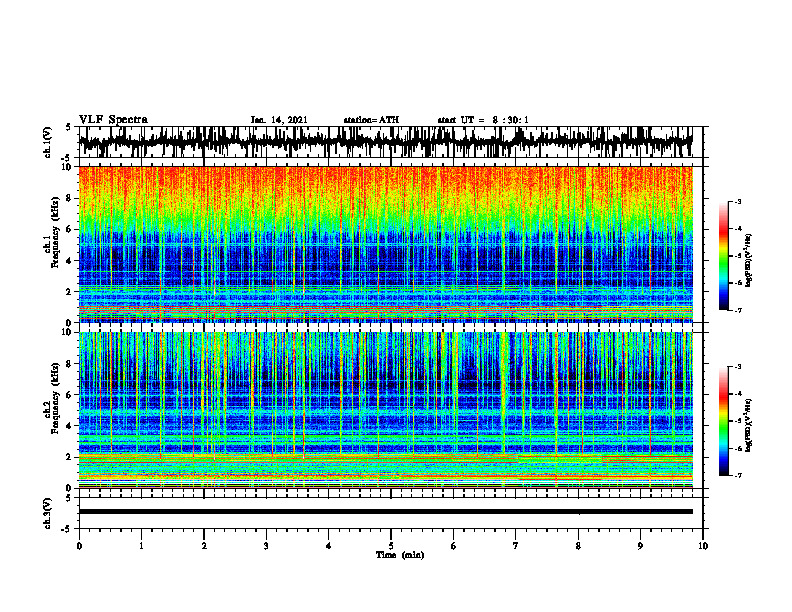792x612 pixels.
Task: Click the "0" tick on the time axis
Action: click(79, 546)
